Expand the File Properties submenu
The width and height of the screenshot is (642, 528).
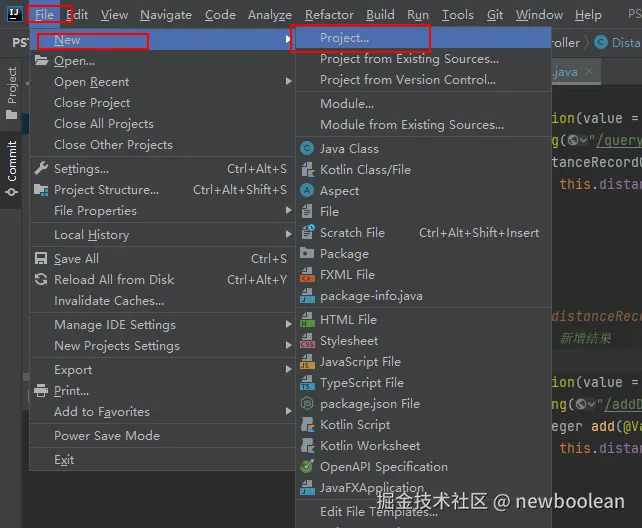tap(288, 210)
